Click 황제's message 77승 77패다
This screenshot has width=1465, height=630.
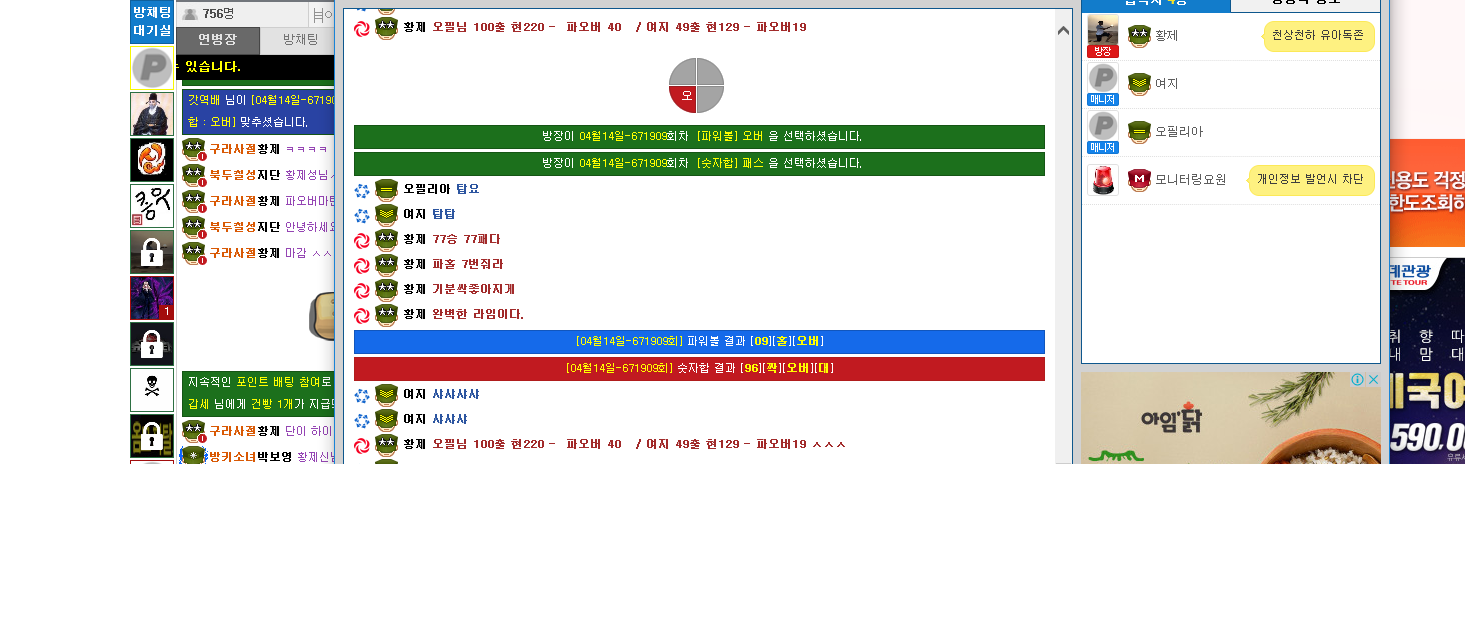[466, 240]
